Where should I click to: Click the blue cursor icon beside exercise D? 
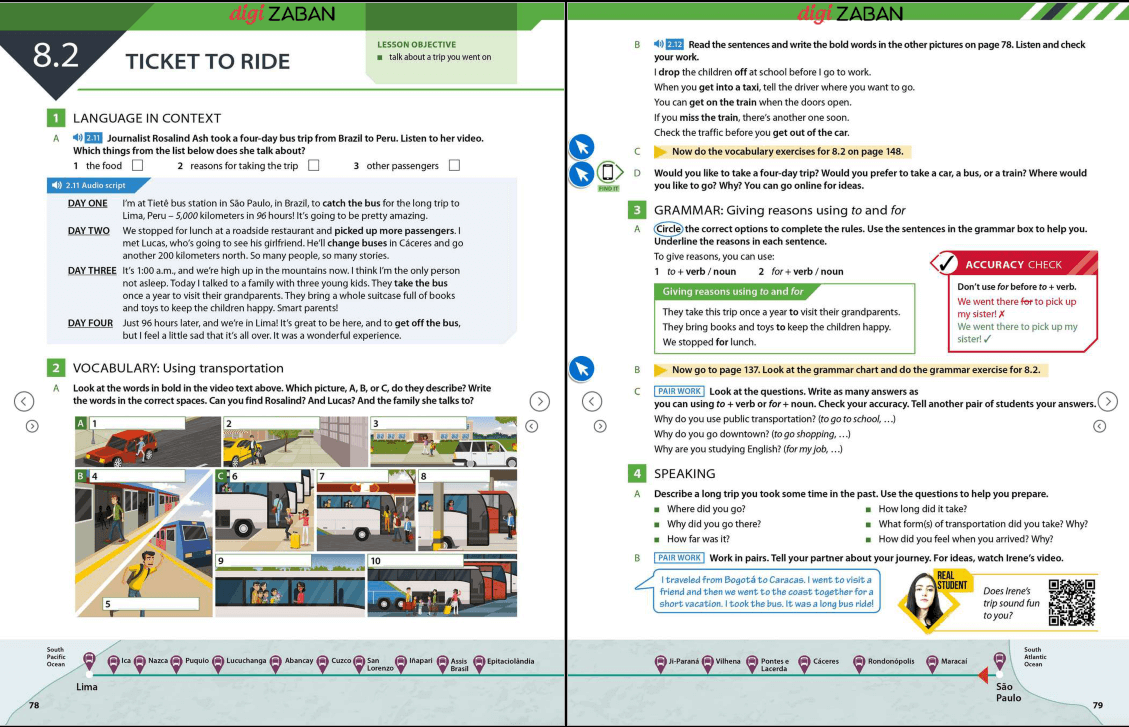(582, 176)
